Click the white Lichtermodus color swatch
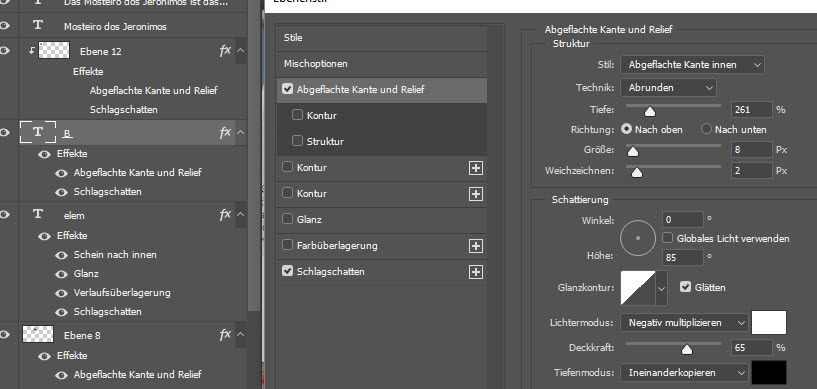The width and height of the screenshot is (817, 389). click(769, 322)
